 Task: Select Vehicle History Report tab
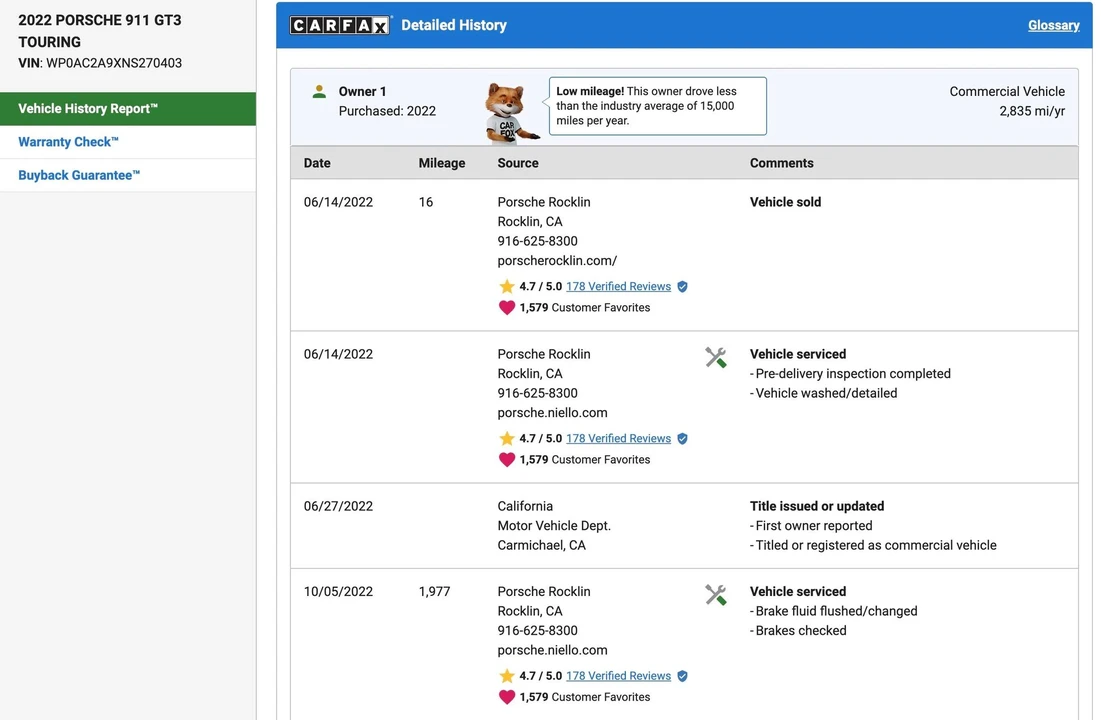(128, 109)
